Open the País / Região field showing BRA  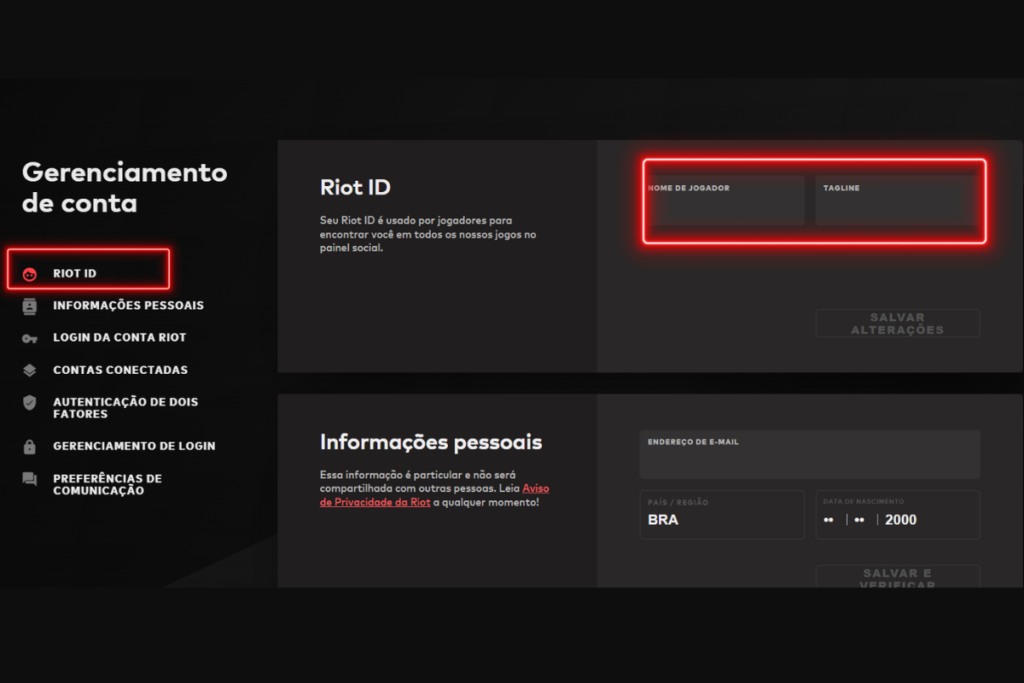(722, 515)
